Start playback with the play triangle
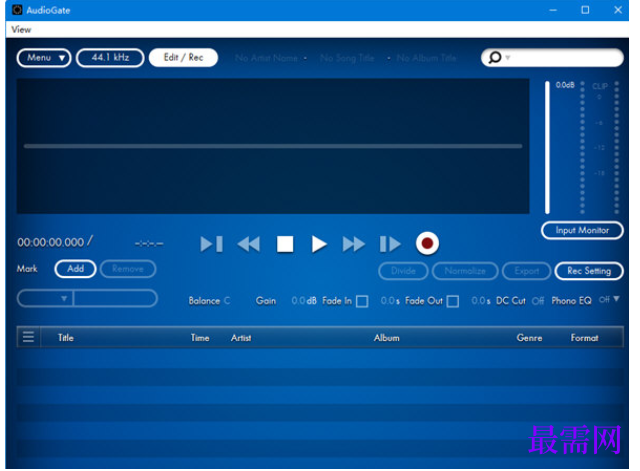Image resolution: width=640 pixels, height=471 pixels. click(319, 244)
